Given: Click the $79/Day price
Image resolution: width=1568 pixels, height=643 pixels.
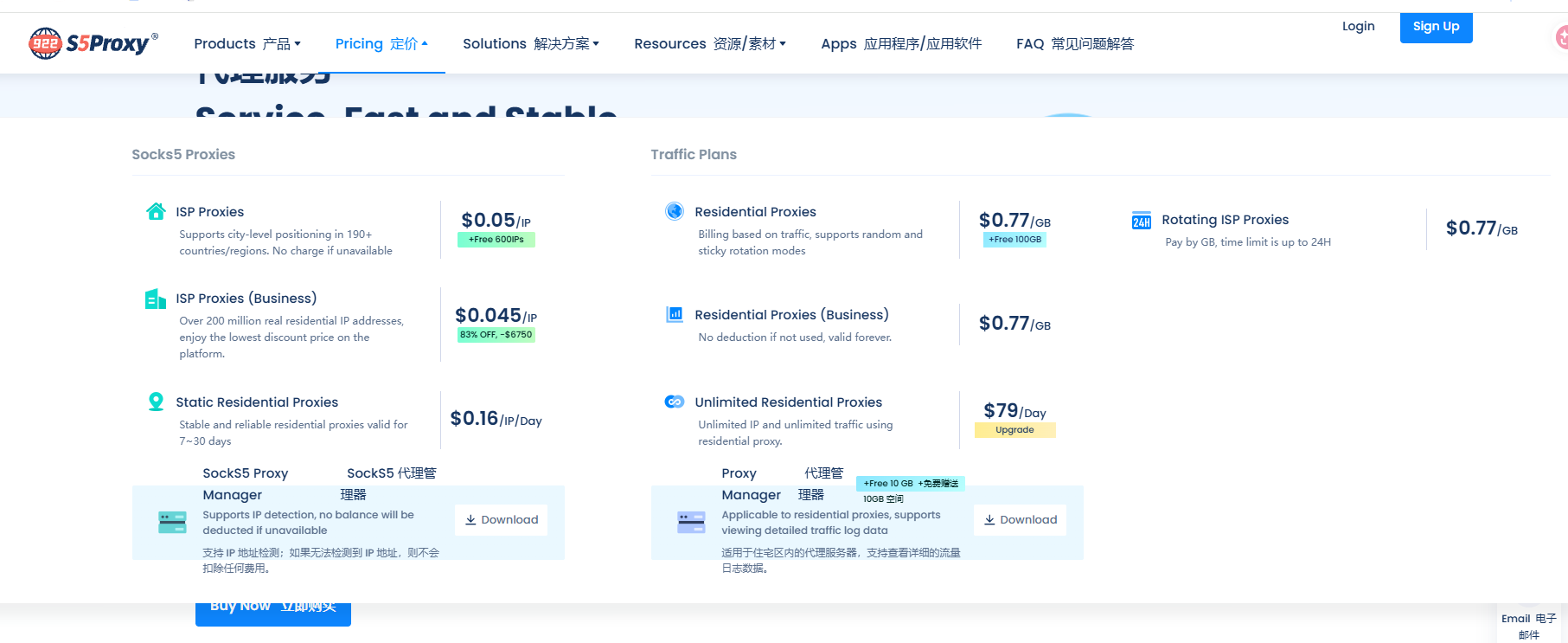Looking at the screenshot, I should coord(1015,411).
